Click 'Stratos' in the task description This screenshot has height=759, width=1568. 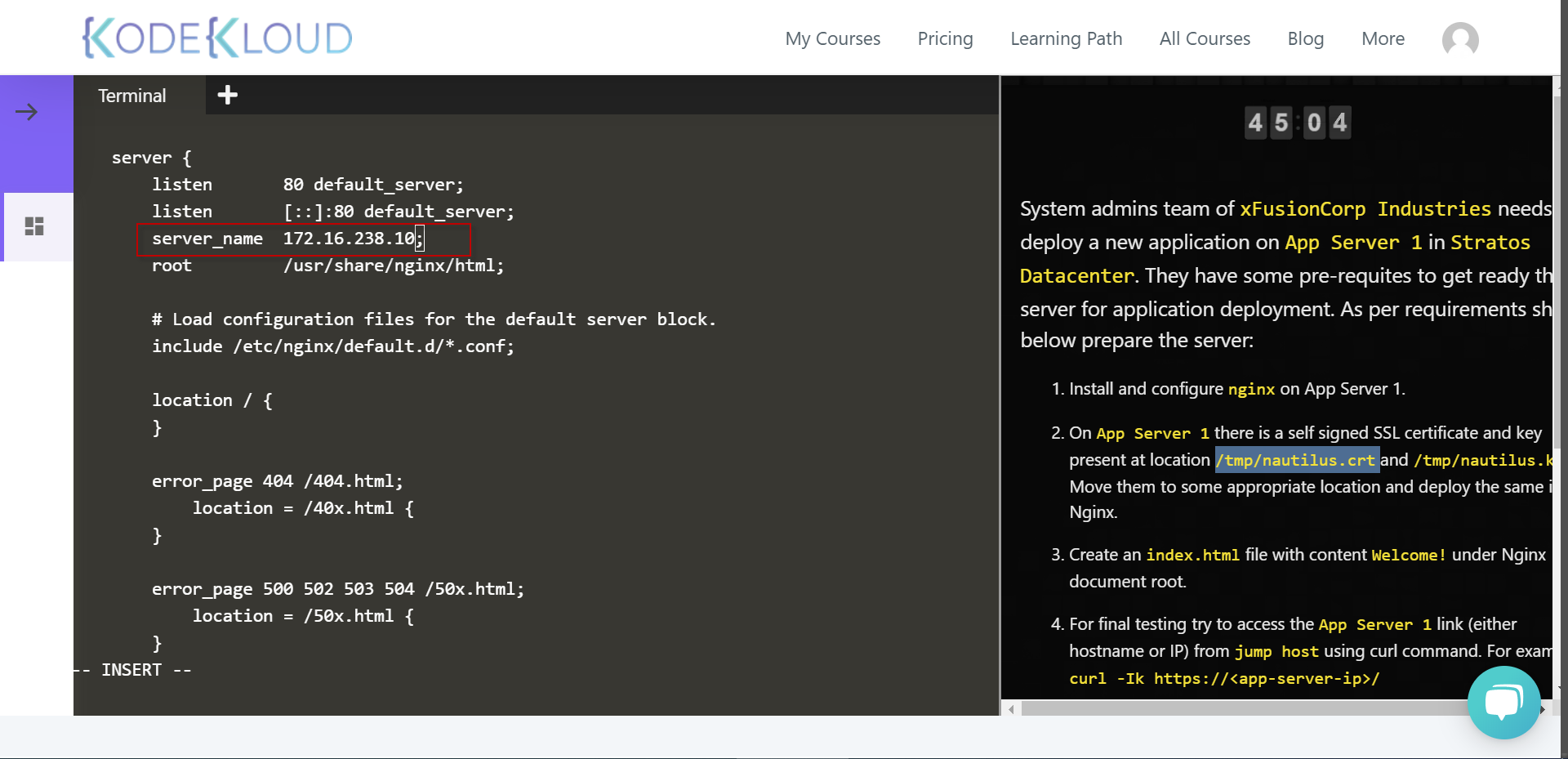pos(1490,243)
